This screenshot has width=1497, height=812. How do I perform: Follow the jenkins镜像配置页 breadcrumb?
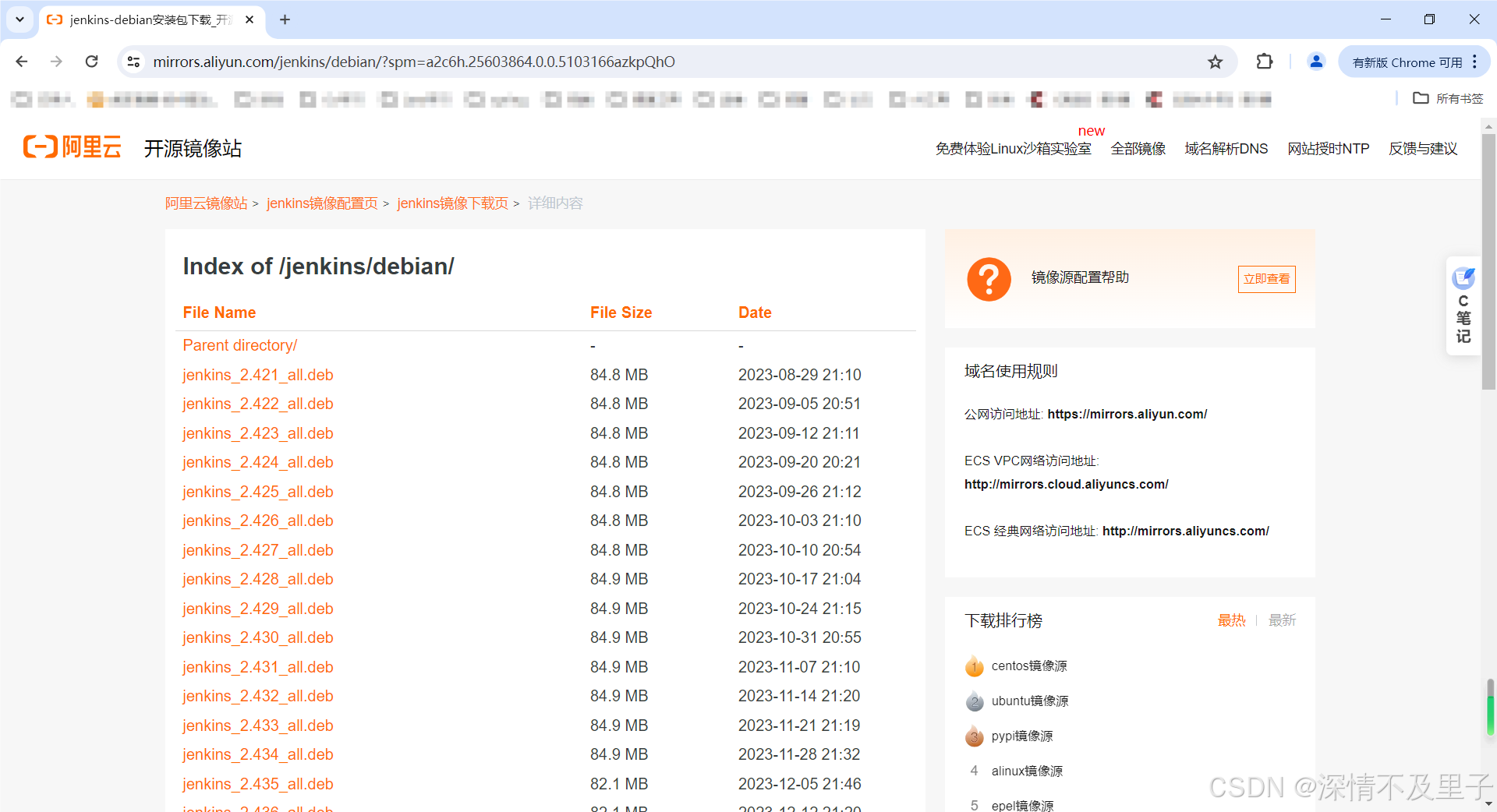coord(322,203)
